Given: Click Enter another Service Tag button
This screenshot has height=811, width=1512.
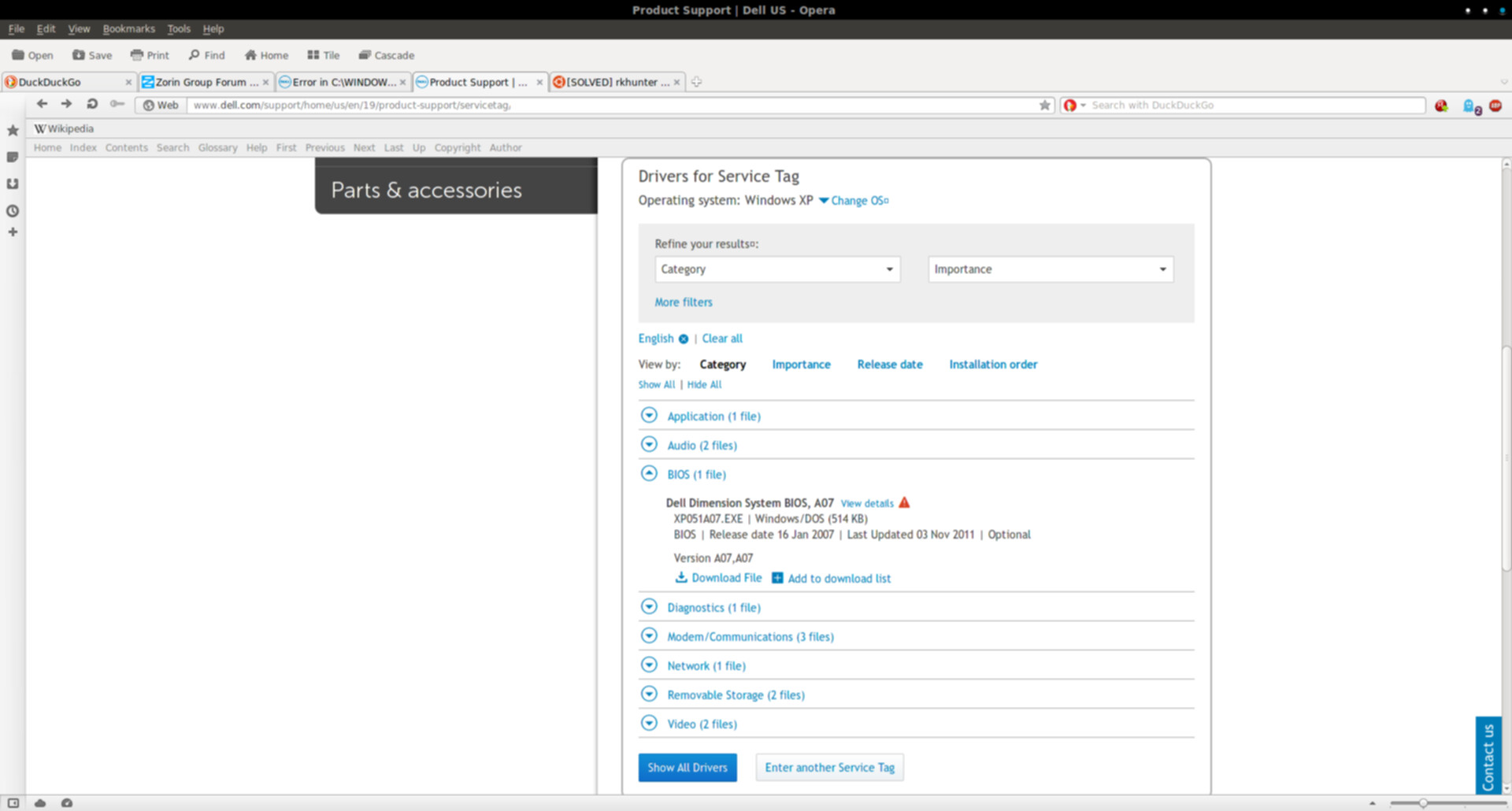Looking at the screenshot, I should 829,768.
